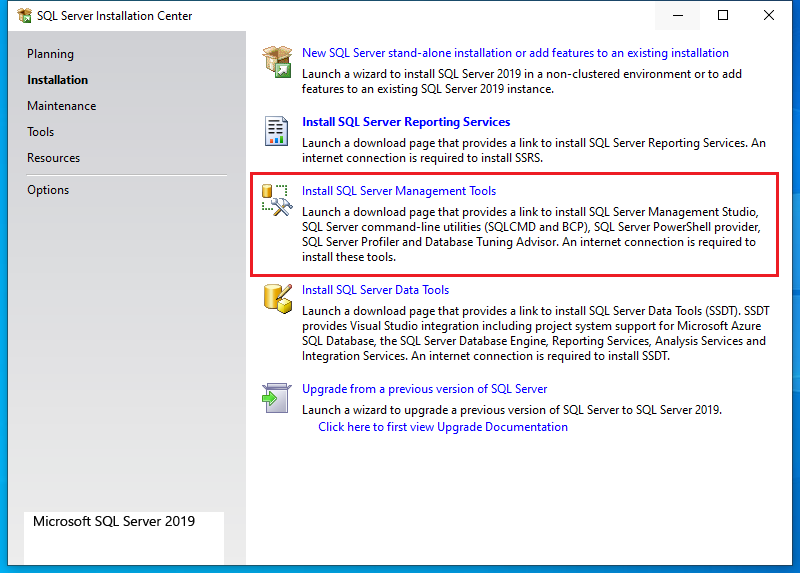Start Upgrade from a previous version link
800x573 pixels.
point(424,389)
